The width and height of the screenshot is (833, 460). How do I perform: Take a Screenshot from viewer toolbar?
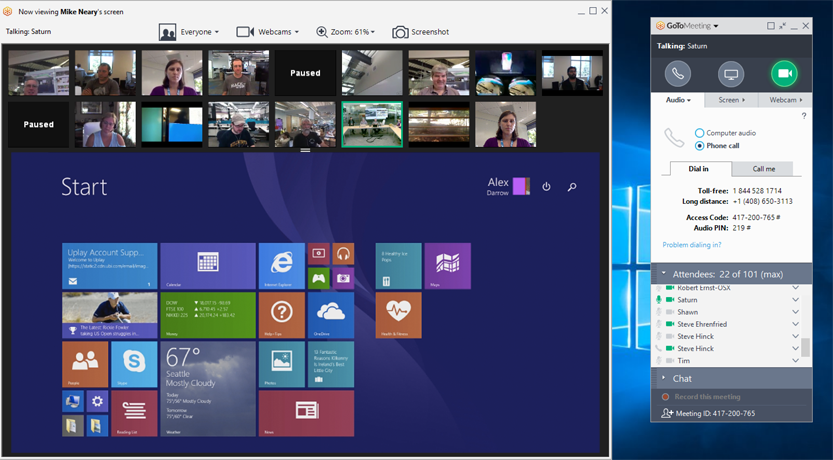(421, 32)
